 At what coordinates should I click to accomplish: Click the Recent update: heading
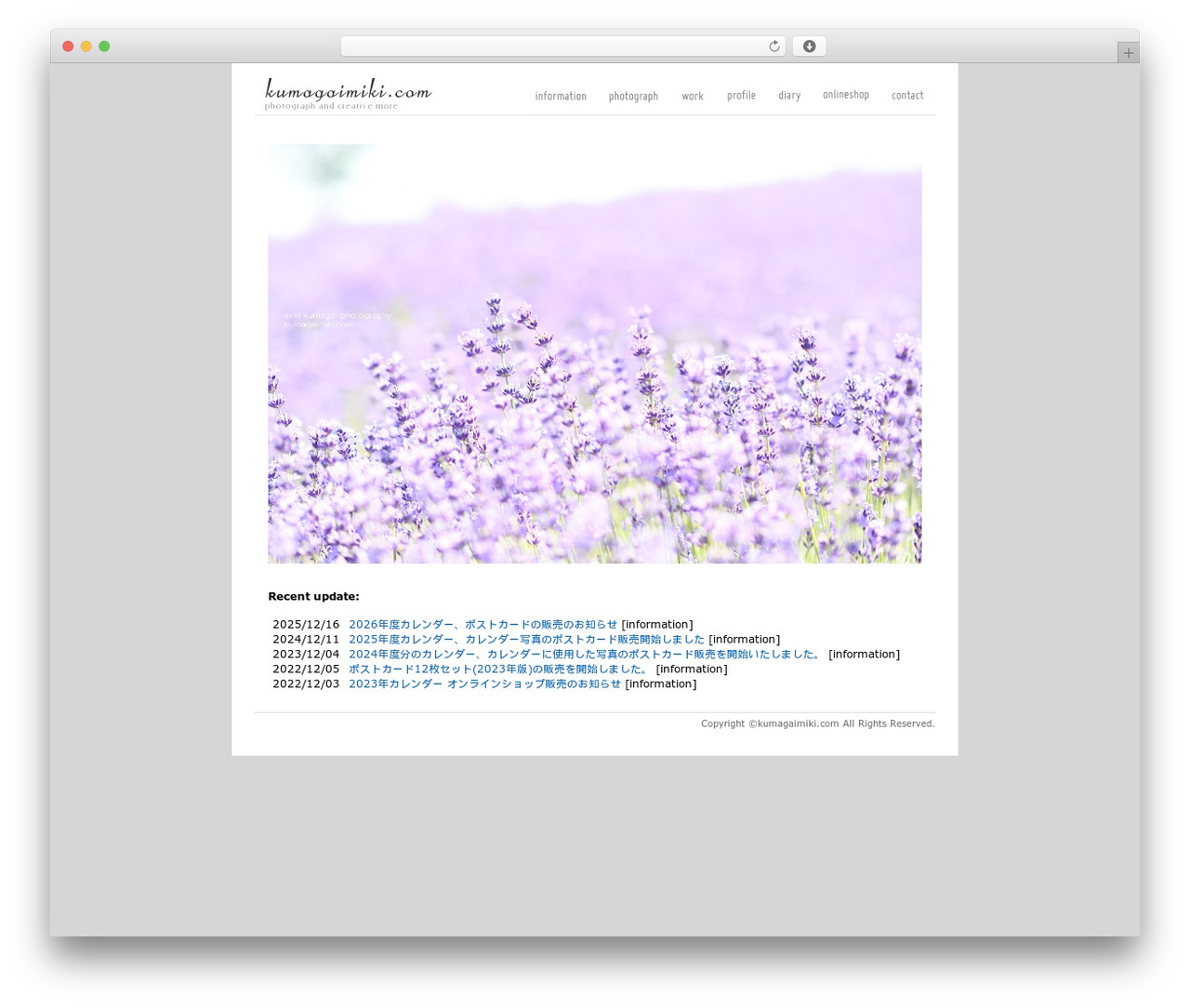click(x=313, y=597)
